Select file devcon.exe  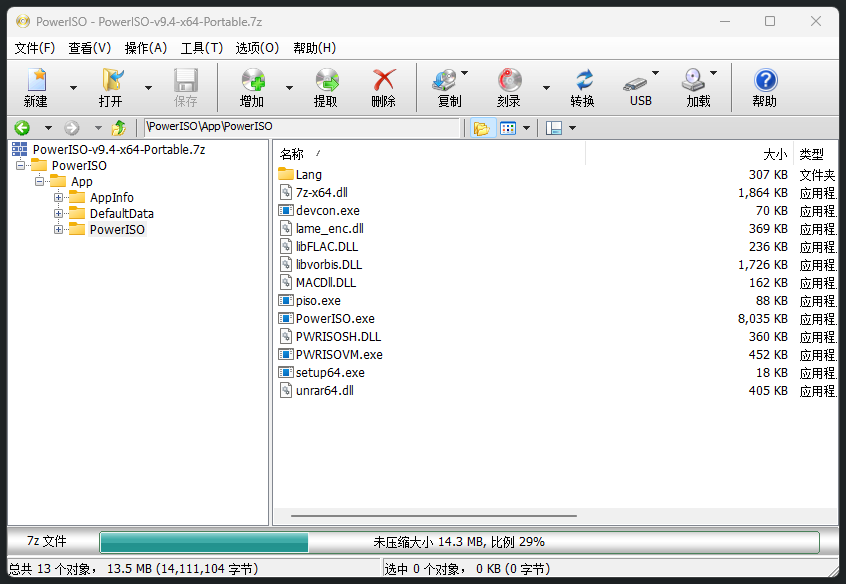click(328, 210)
